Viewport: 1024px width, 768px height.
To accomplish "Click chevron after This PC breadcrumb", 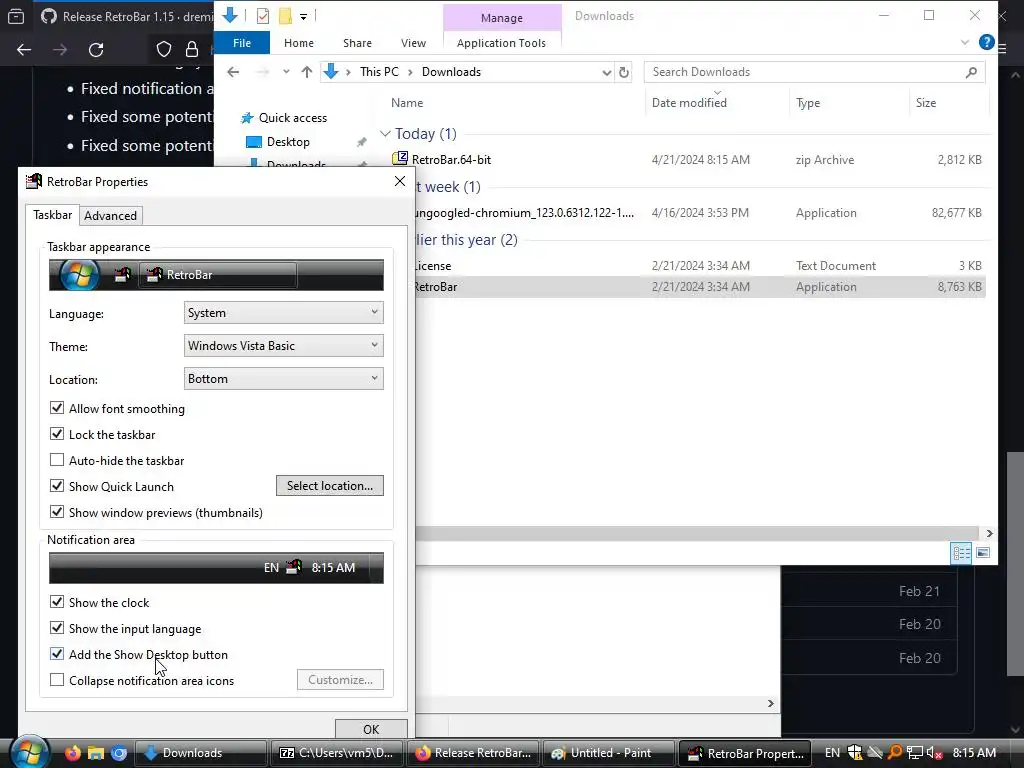I will pos(410,72).
